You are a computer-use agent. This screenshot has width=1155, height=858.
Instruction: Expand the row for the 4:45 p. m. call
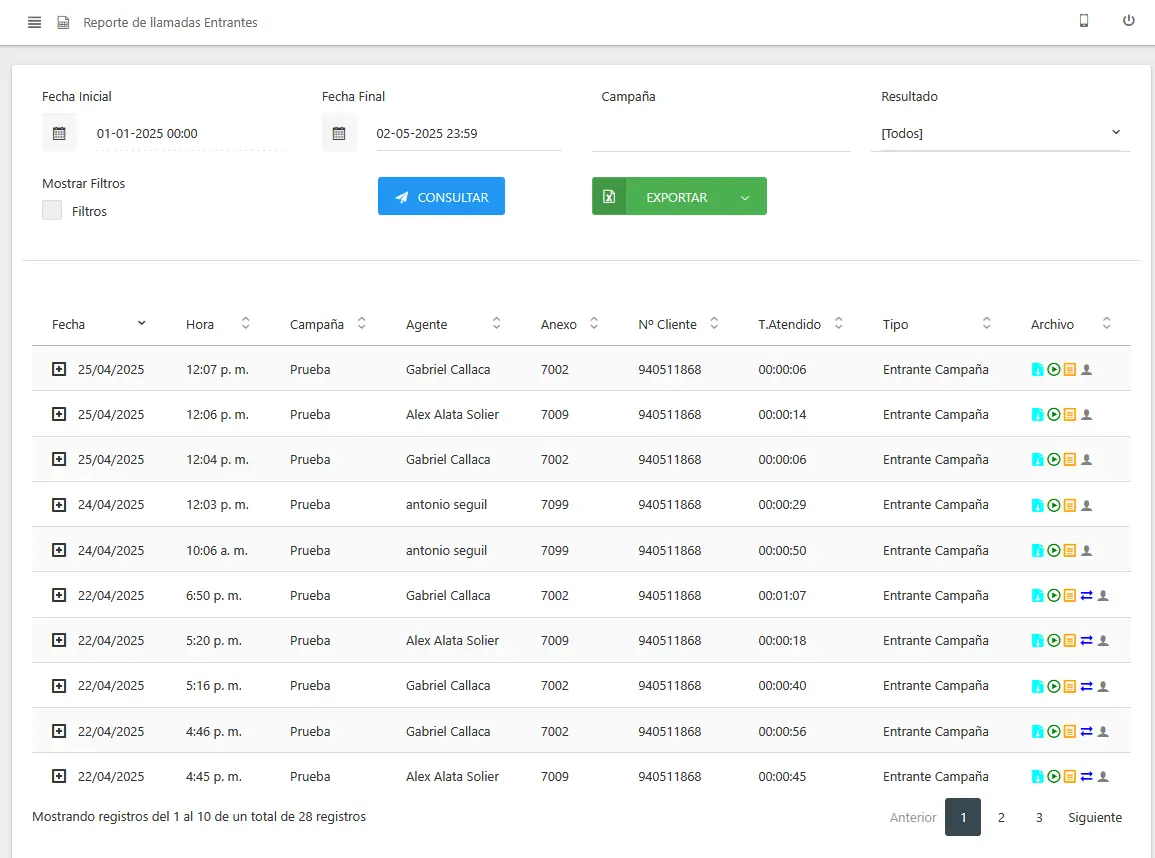59,776
